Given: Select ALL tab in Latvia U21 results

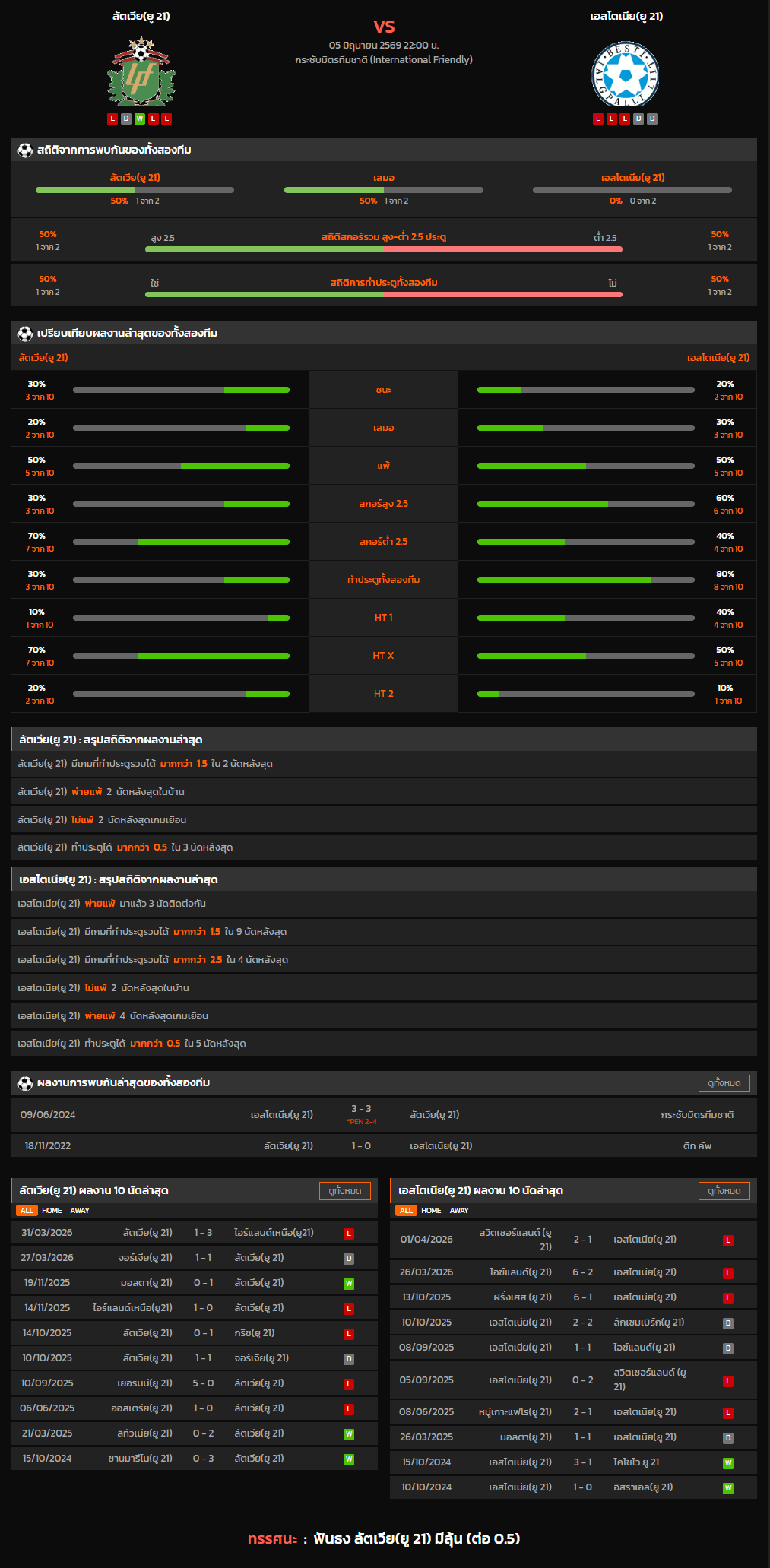Looking at the screenshot, I should (x=27, y=1210).
